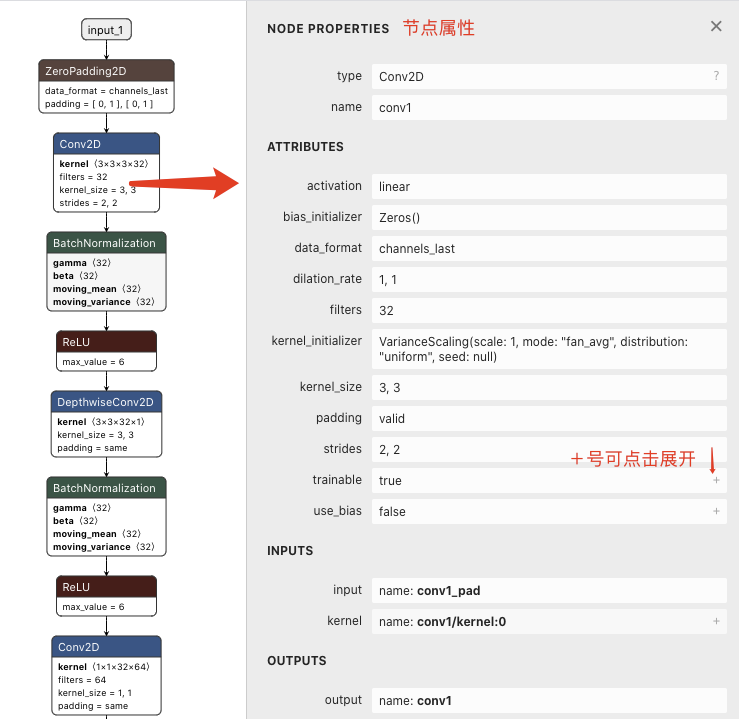
Task: Click the use_bias value false
Action: click(549, 512)
